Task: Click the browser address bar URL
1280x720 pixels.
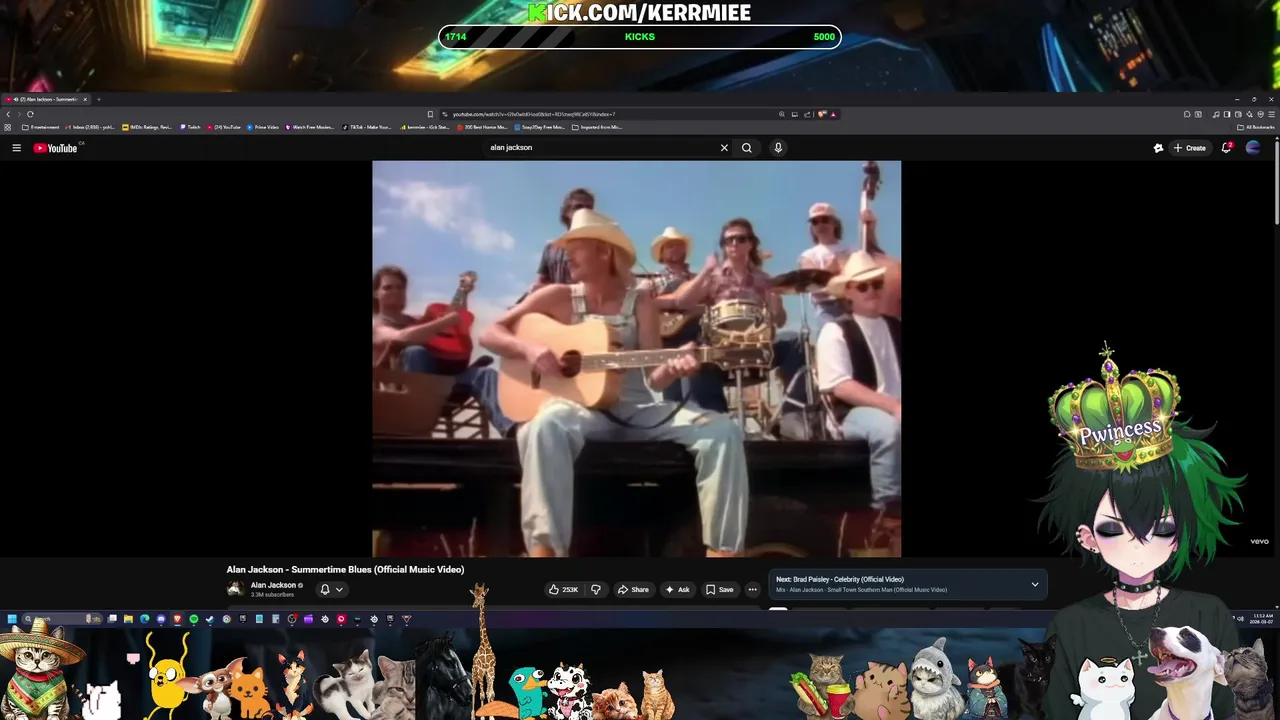Action: tap(533, 114)
